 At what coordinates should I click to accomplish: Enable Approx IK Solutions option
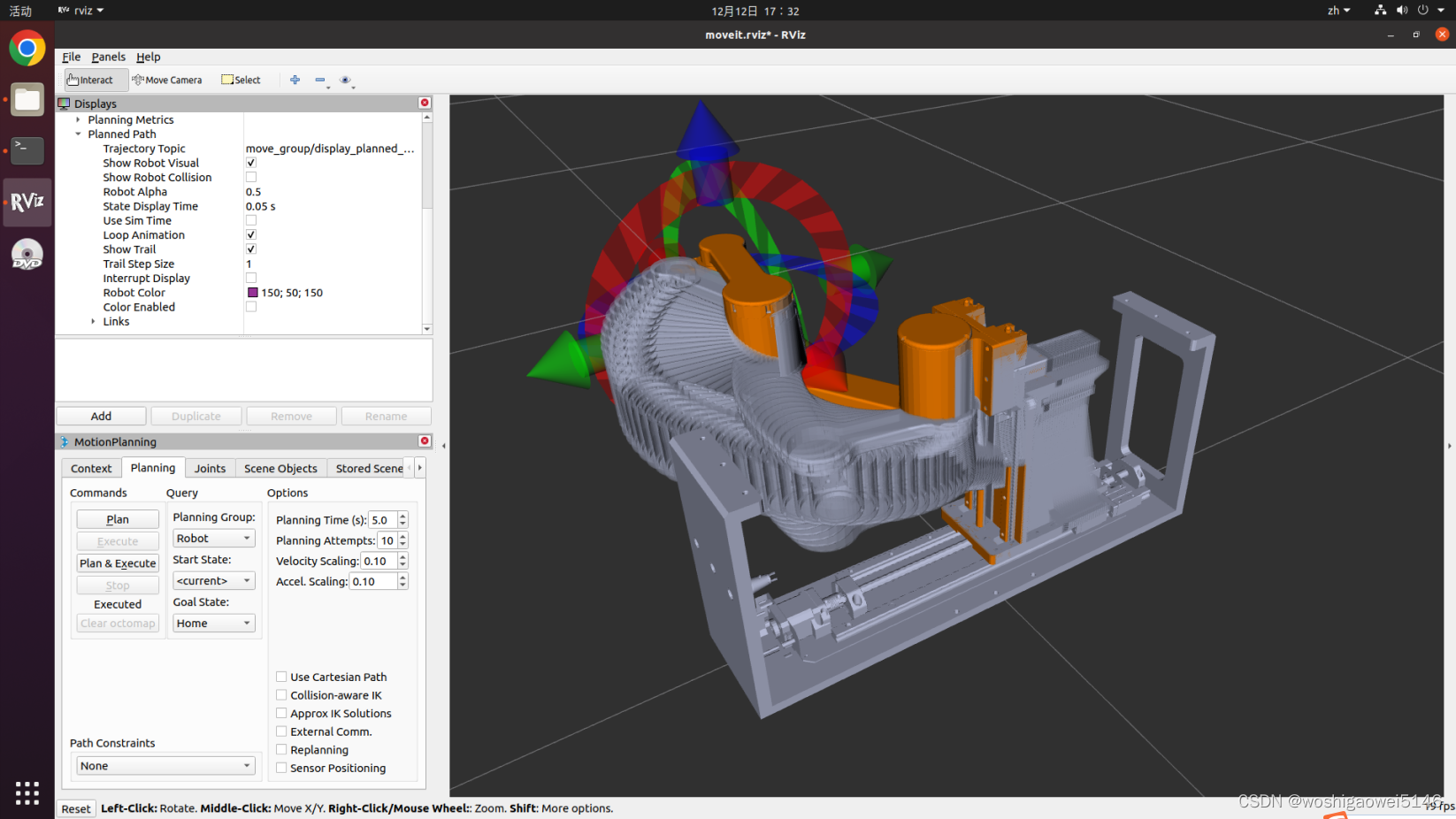click(281, 713)
